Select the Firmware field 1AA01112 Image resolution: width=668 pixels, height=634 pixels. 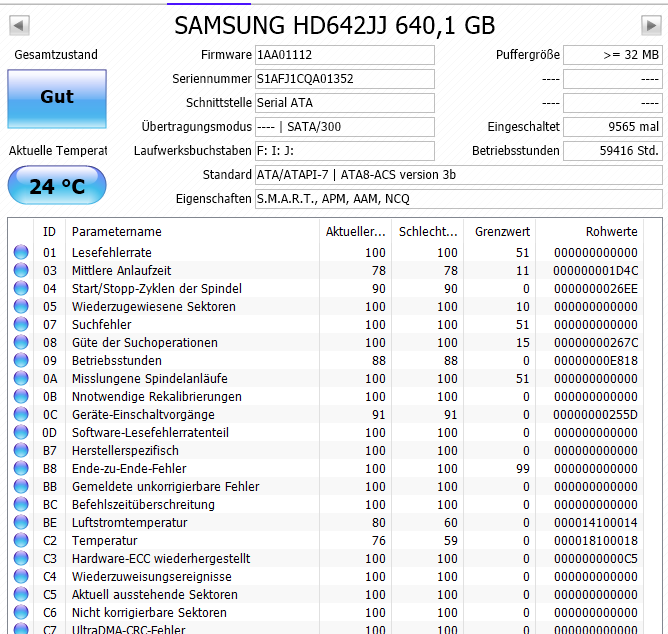point(345,55)
